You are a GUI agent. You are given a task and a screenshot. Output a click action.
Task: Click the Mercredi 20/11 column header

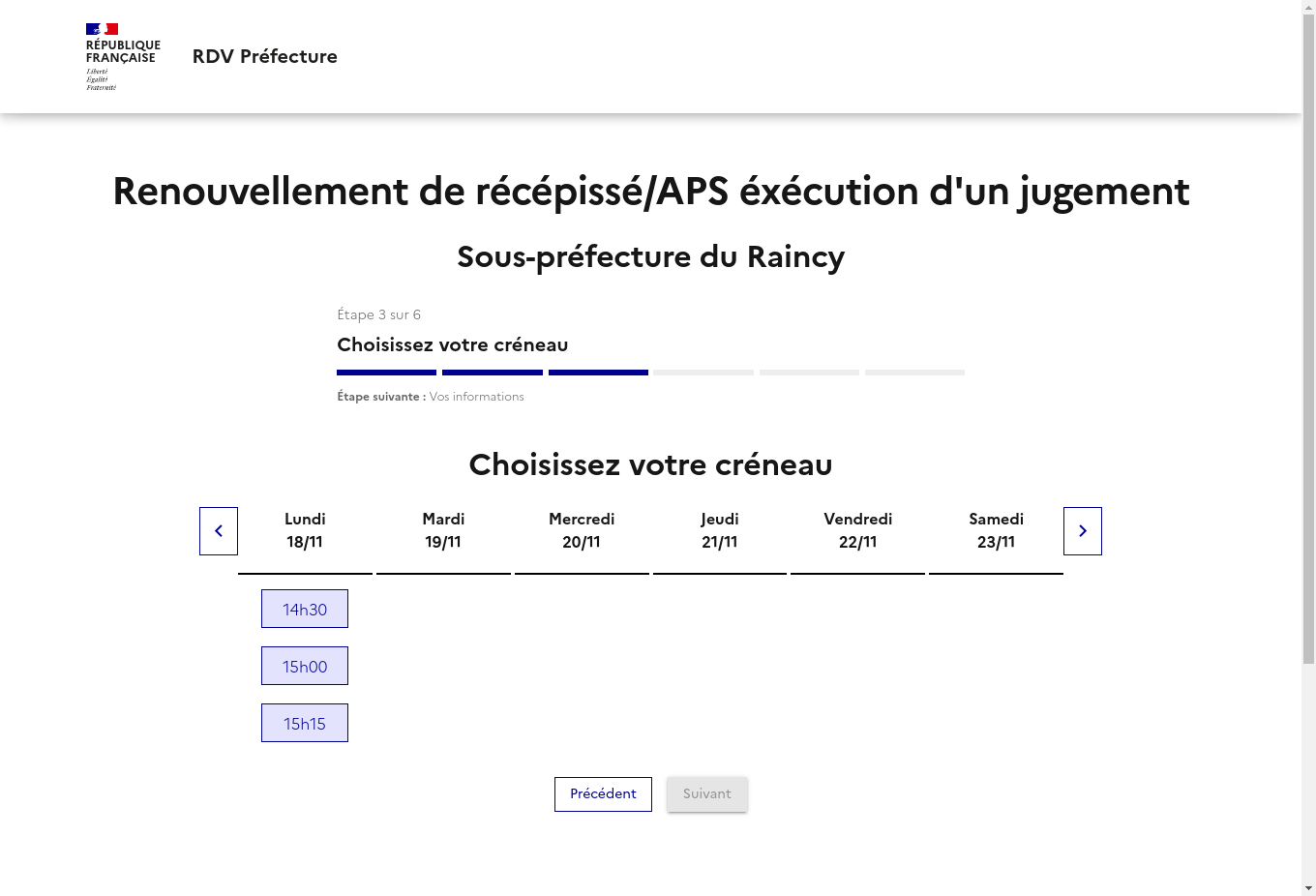pyautogui.click(x=582, y=530)
